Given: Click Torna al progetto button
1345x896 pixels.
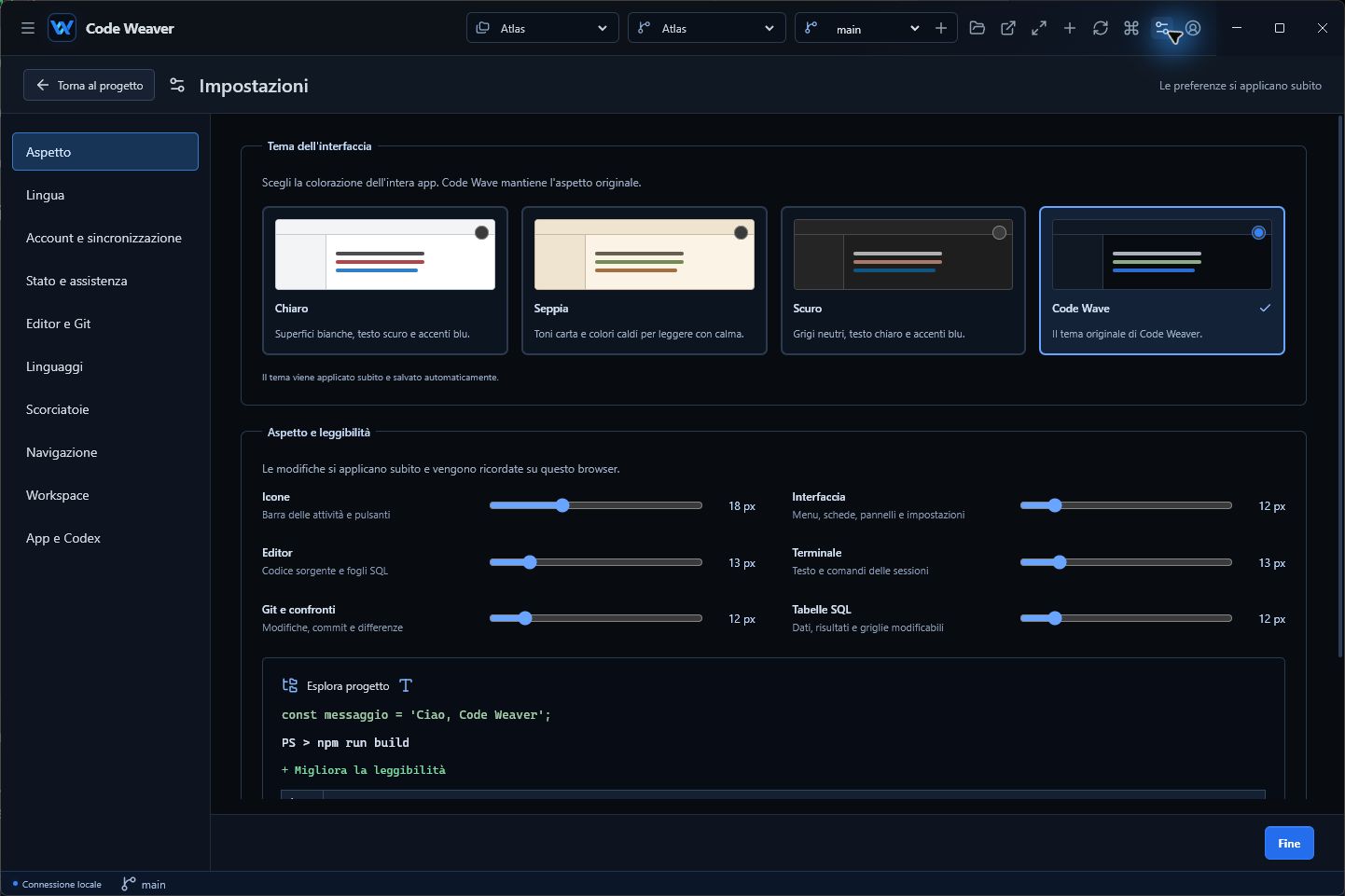Looking at the screenshot, I should click(90, 85).
